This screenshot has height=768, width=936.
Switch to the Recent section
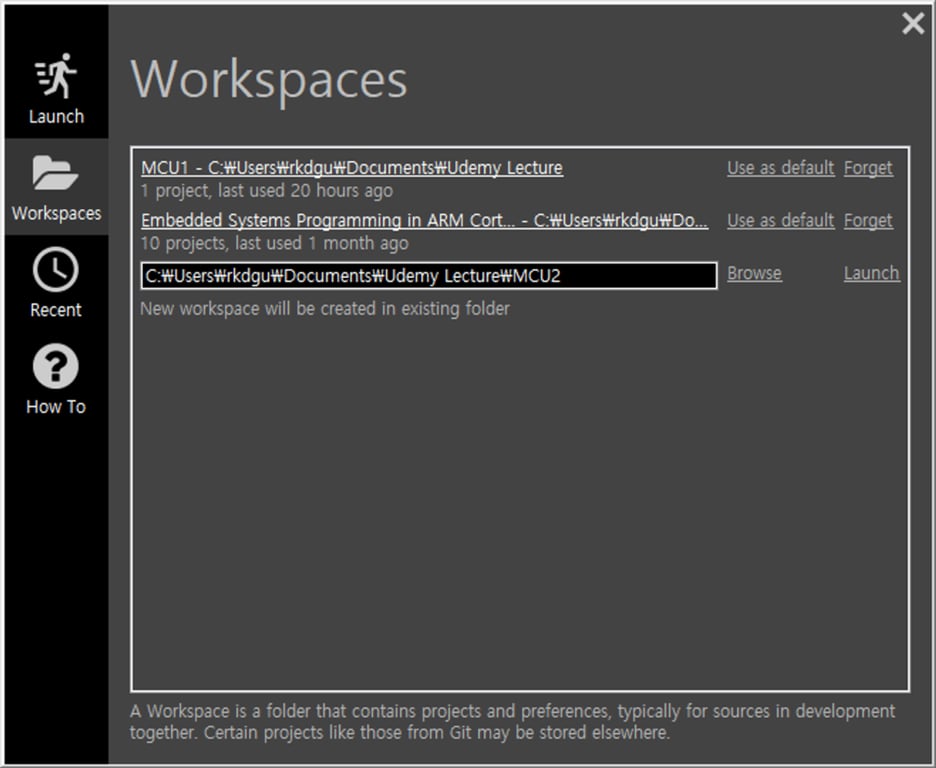tap(55, 285)
